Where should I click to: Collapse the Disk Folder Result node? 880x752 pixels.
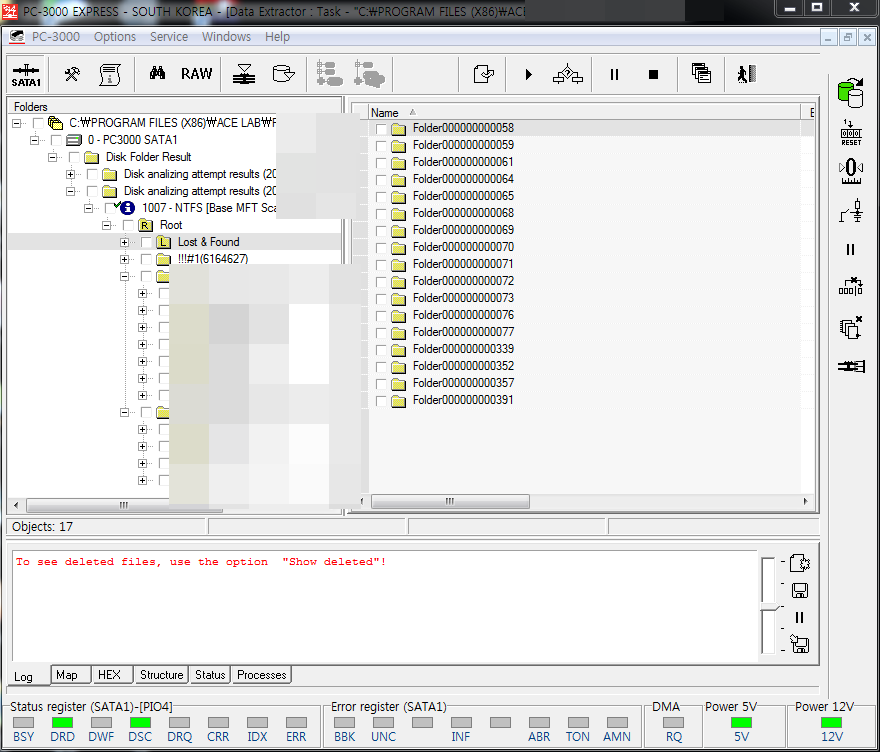[x=53, y=157]
